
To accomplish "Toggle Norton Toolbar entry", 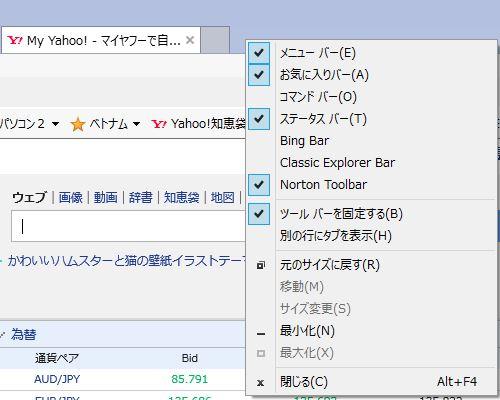I will pos(371,185).
